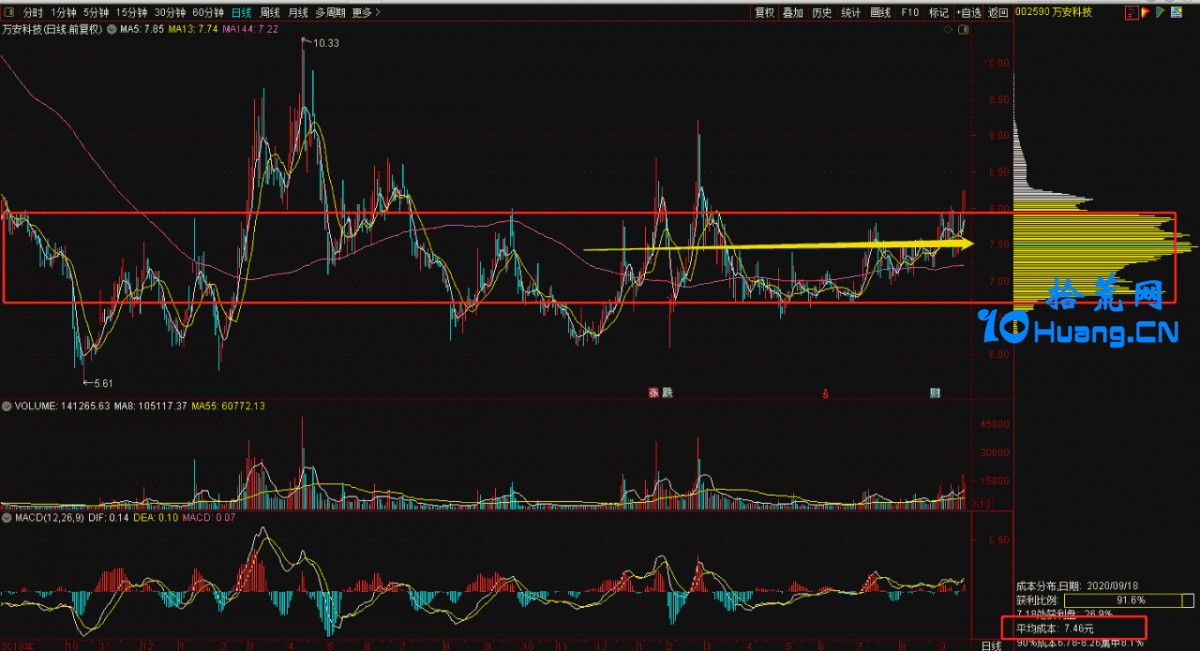Click the diamond icon above the price axis

(x=949, y=31)
